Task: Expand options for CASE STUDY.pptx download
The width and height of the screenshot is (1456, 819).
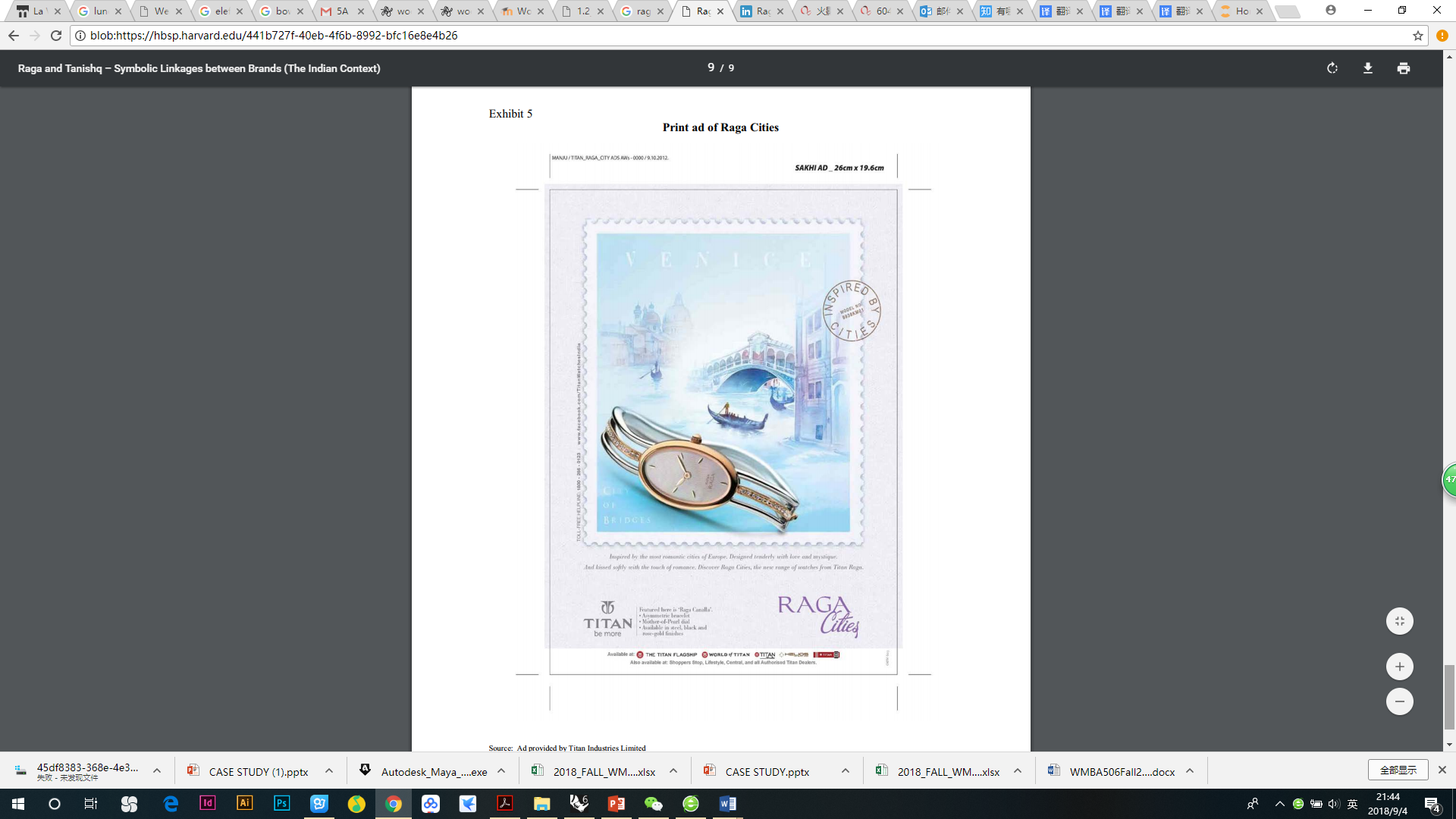Action: [x=846, y=771]
